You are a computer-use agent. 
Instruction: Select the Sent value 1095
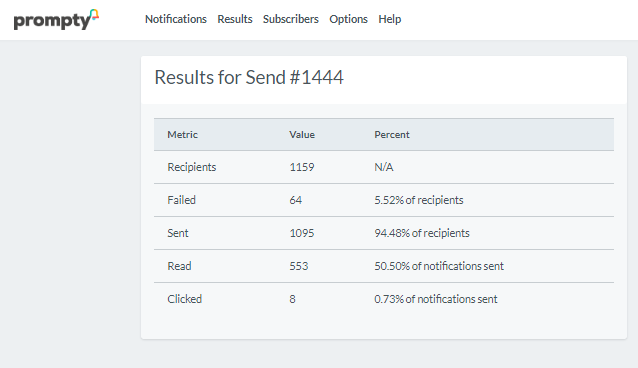point(302,233)
